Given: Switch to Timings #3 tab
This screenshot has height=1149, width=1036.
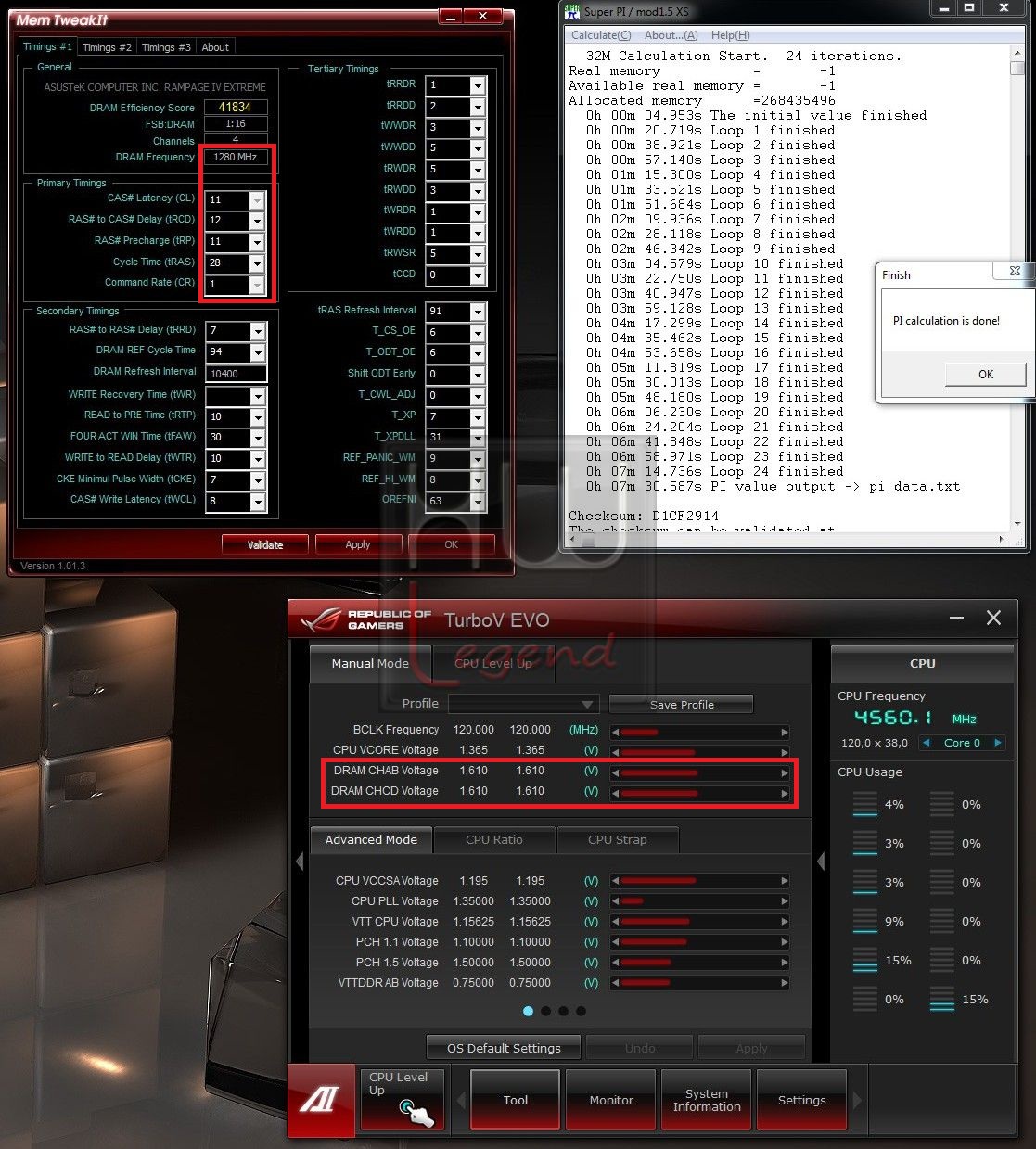Looking at the screenshot, I should (166, 47).
